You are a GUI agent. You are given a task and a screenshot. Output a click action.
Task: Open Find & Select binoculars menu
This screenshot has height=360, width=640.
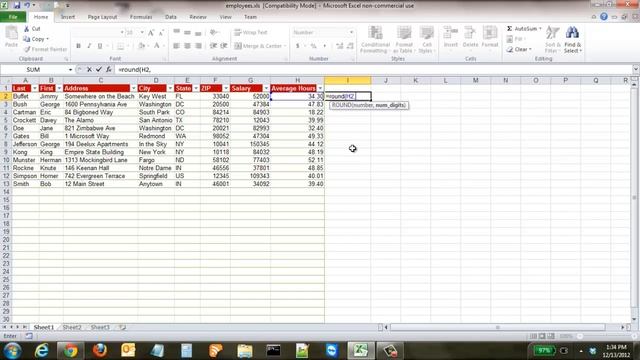coord(573,40)
